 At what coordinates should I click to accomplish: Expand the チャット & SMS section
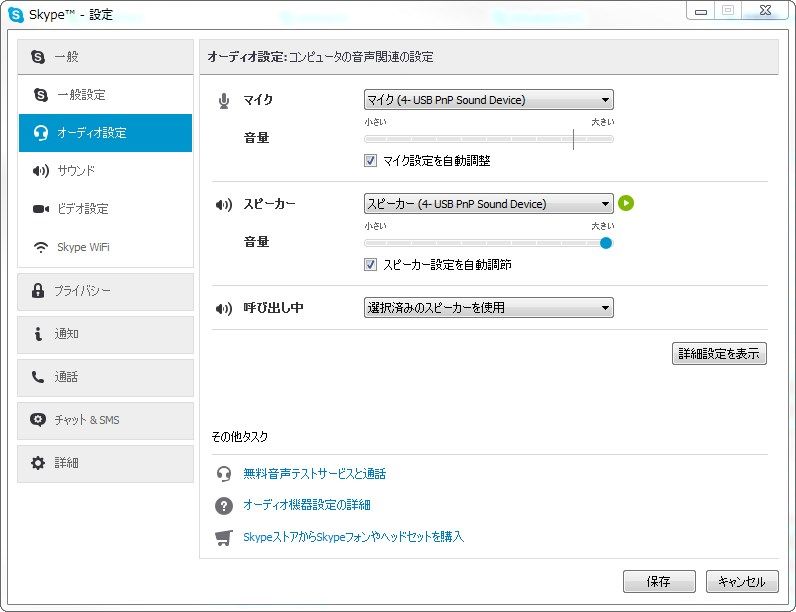coord(106,421)
